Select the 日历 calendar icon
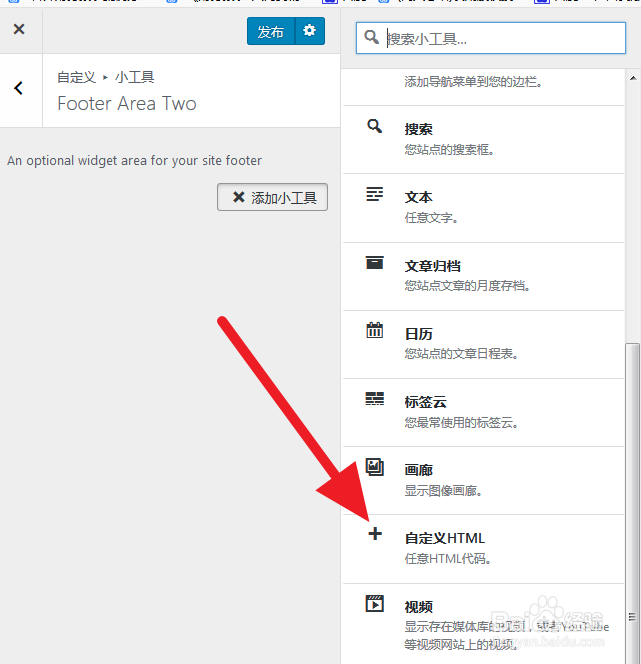 pyautogui.click(x=375, y=330)
